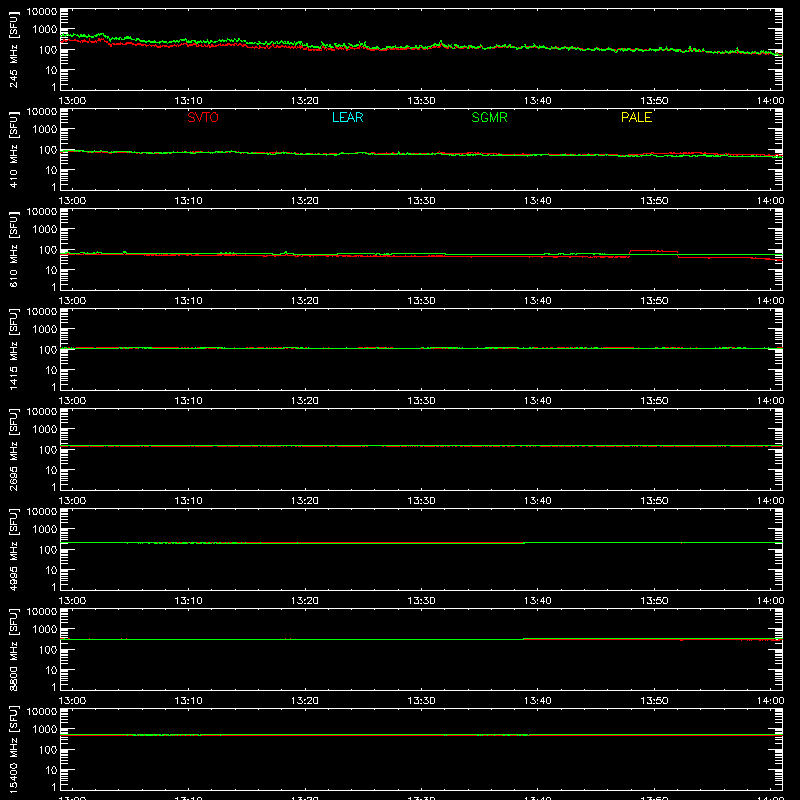
Task: Click the 1415 MHz [SFU] axis title
Action: [13, 349]
